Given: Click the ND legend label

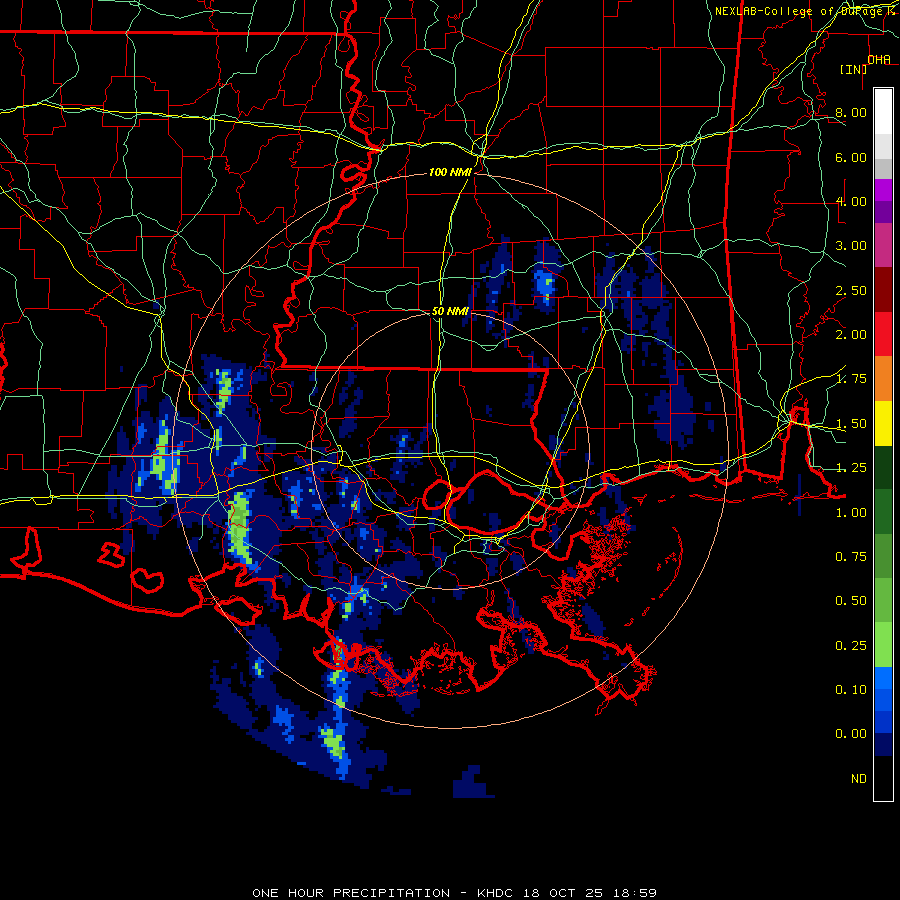Looking at the screenshot, I should [x=859, y=779].
